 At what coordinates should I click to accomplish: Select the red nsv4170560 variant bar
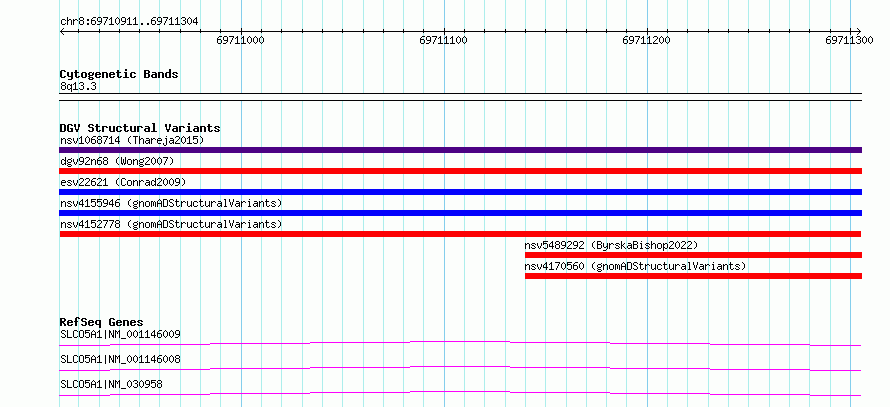694,276
